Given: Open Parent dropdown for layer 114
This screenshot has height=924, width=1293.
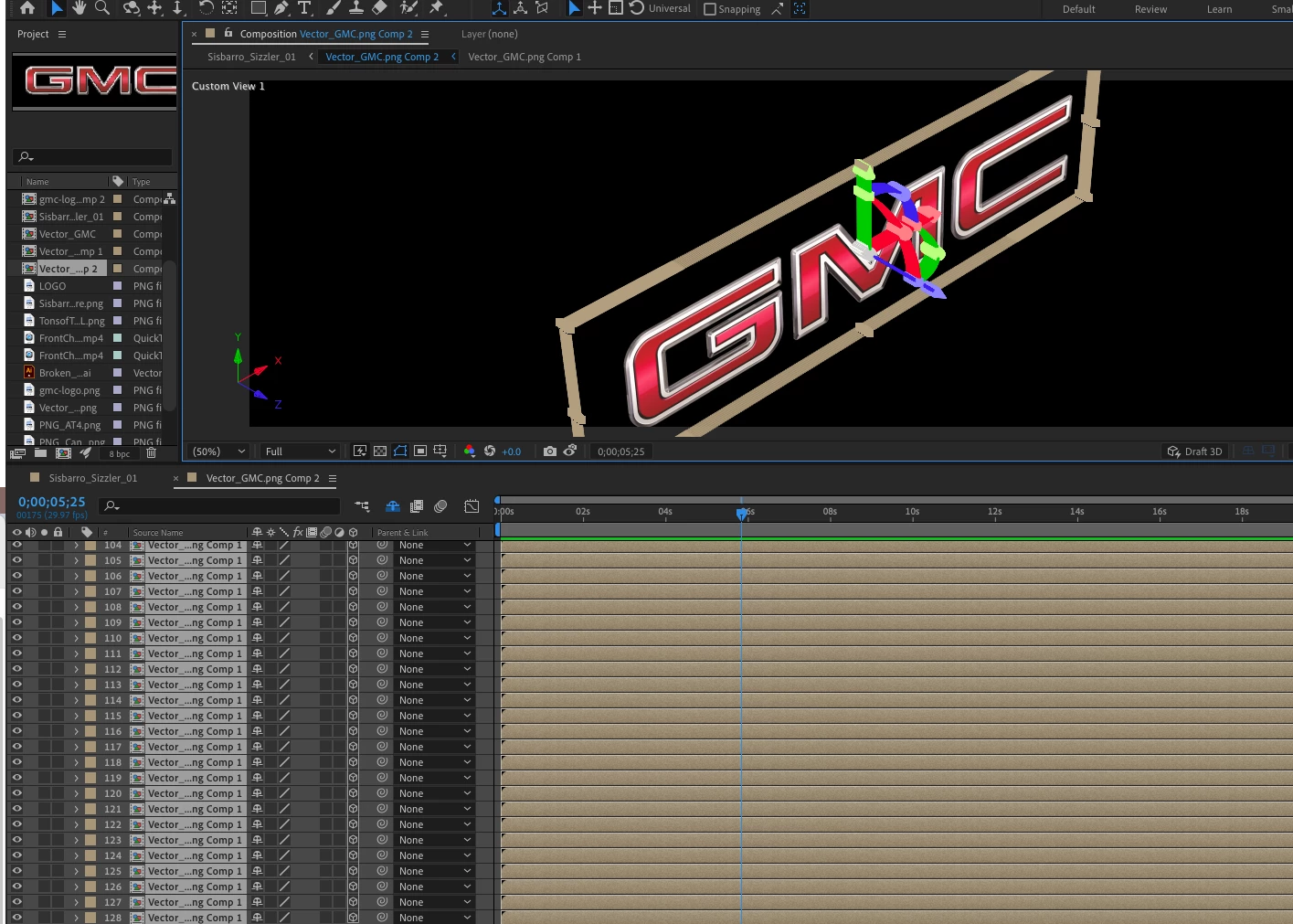Looking at the screenshot, I should 434,700.
